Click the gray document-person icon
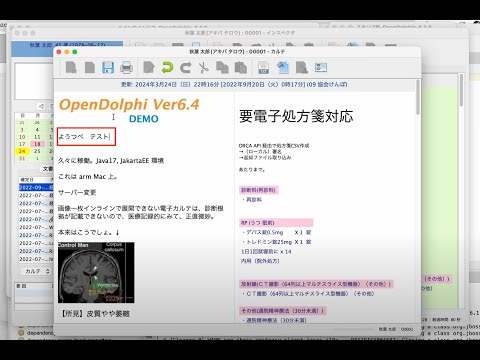Image resolution: width=480 pixels, height=360 pixels. pyautogui.click(x=302, y=68)
